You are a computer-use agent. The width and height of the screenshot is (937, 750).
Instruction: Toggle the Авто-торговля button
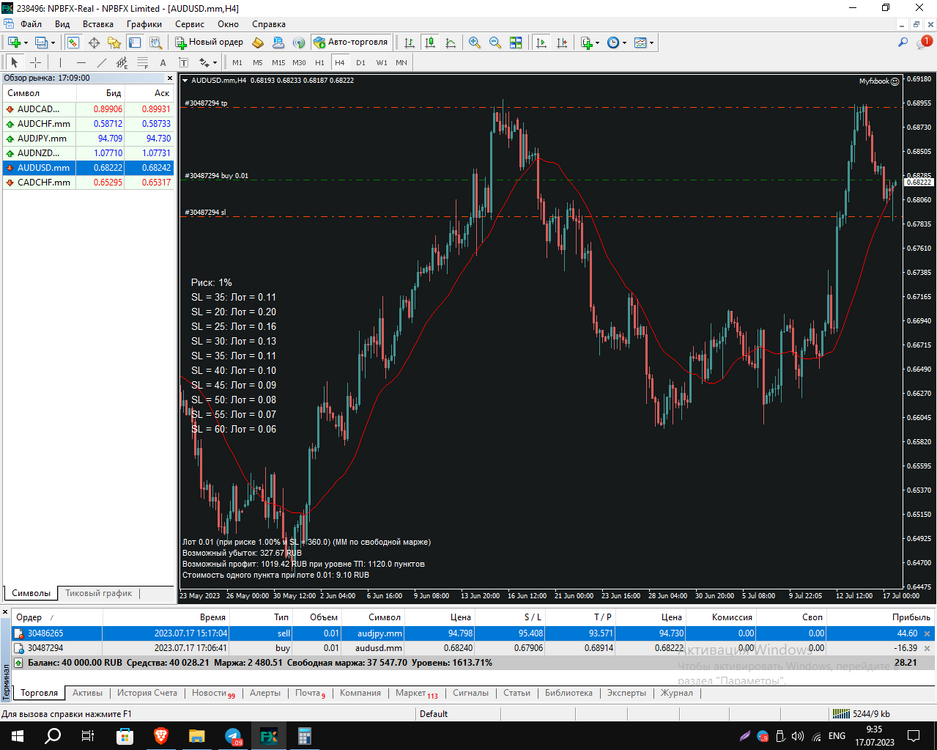pos(351,42)
